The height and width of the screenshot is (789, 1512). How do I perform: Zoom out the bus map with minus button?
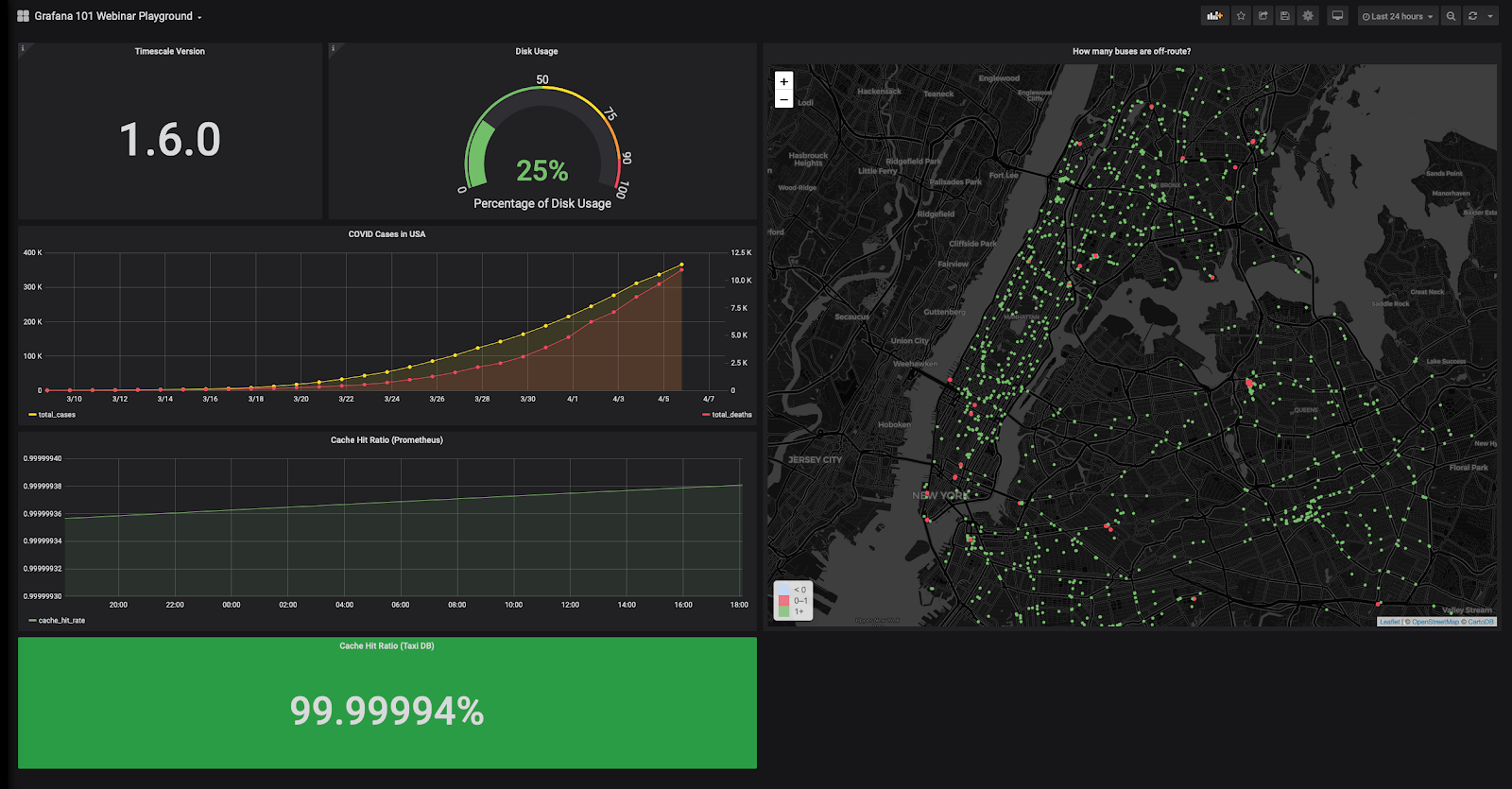point(783,99)
